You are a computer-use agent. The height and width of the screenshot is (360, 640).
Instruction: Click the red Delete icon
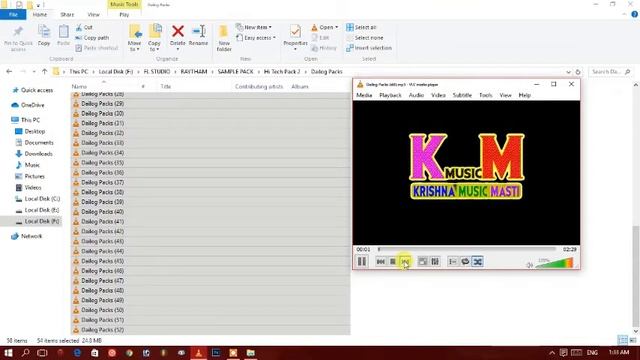coord(178,31)
